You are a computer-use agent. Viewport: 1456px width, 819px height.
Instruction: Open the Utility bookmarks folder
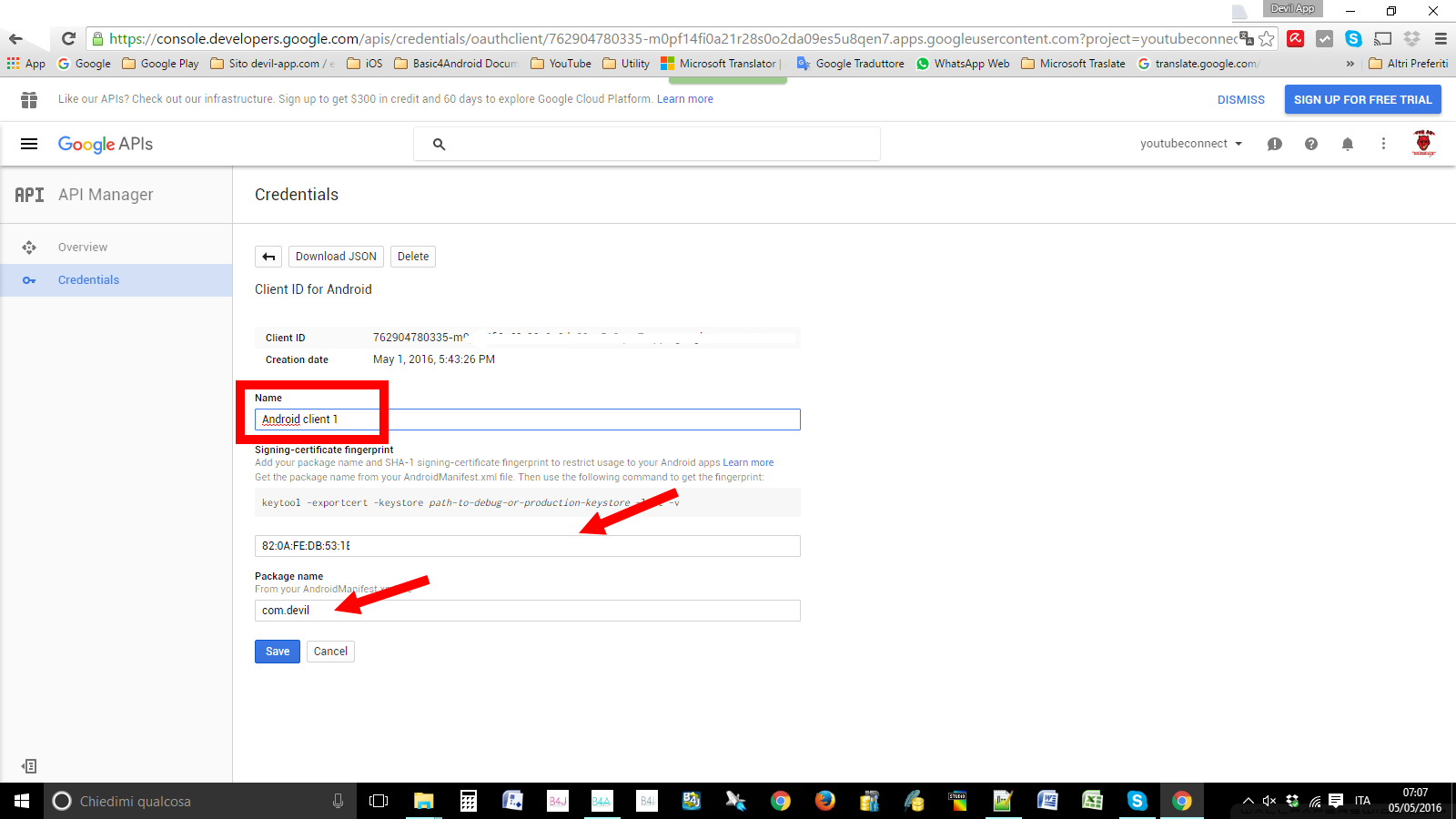(x=626, y=64)
